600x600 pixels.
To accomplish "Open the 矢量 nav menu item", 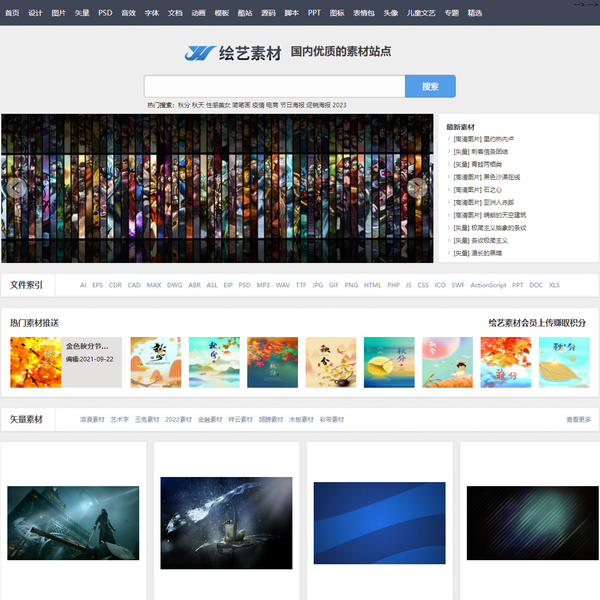I will click(x=82, y=13).
